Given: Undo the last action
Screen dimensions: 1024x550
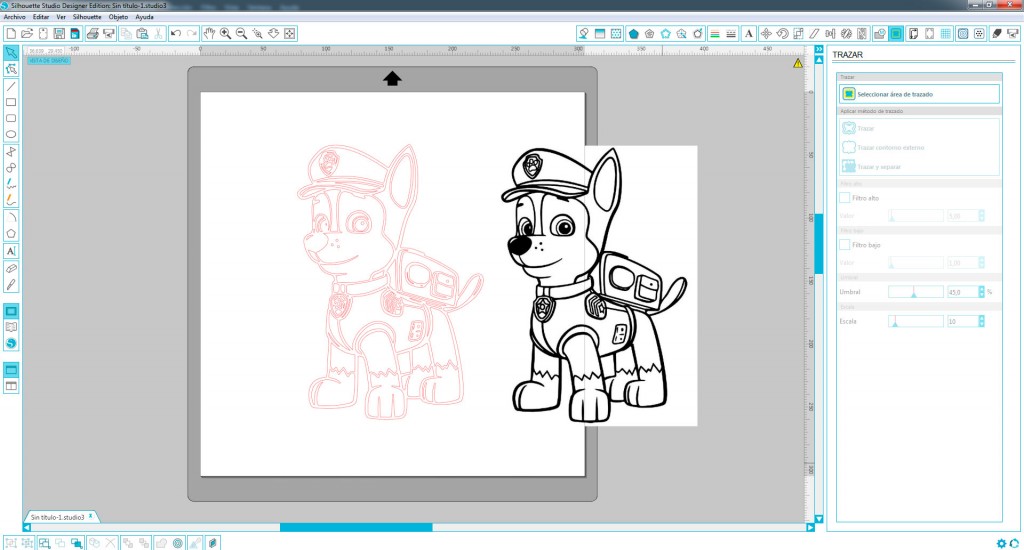Looking at the screenshot, I should (x=176, y=33).
